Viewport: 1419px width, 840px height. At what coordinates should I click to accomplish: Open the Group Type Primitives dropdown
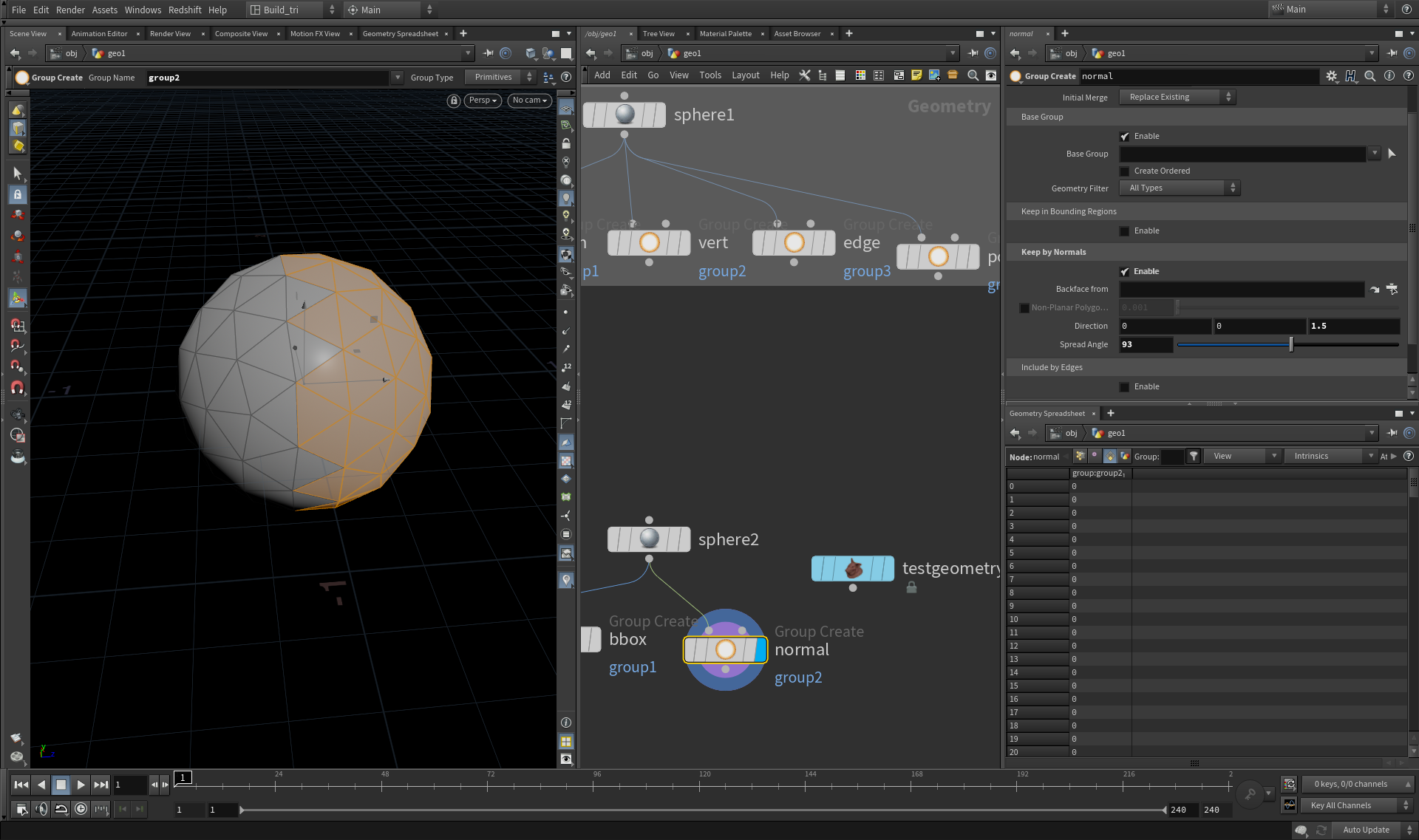coord(499,77)
